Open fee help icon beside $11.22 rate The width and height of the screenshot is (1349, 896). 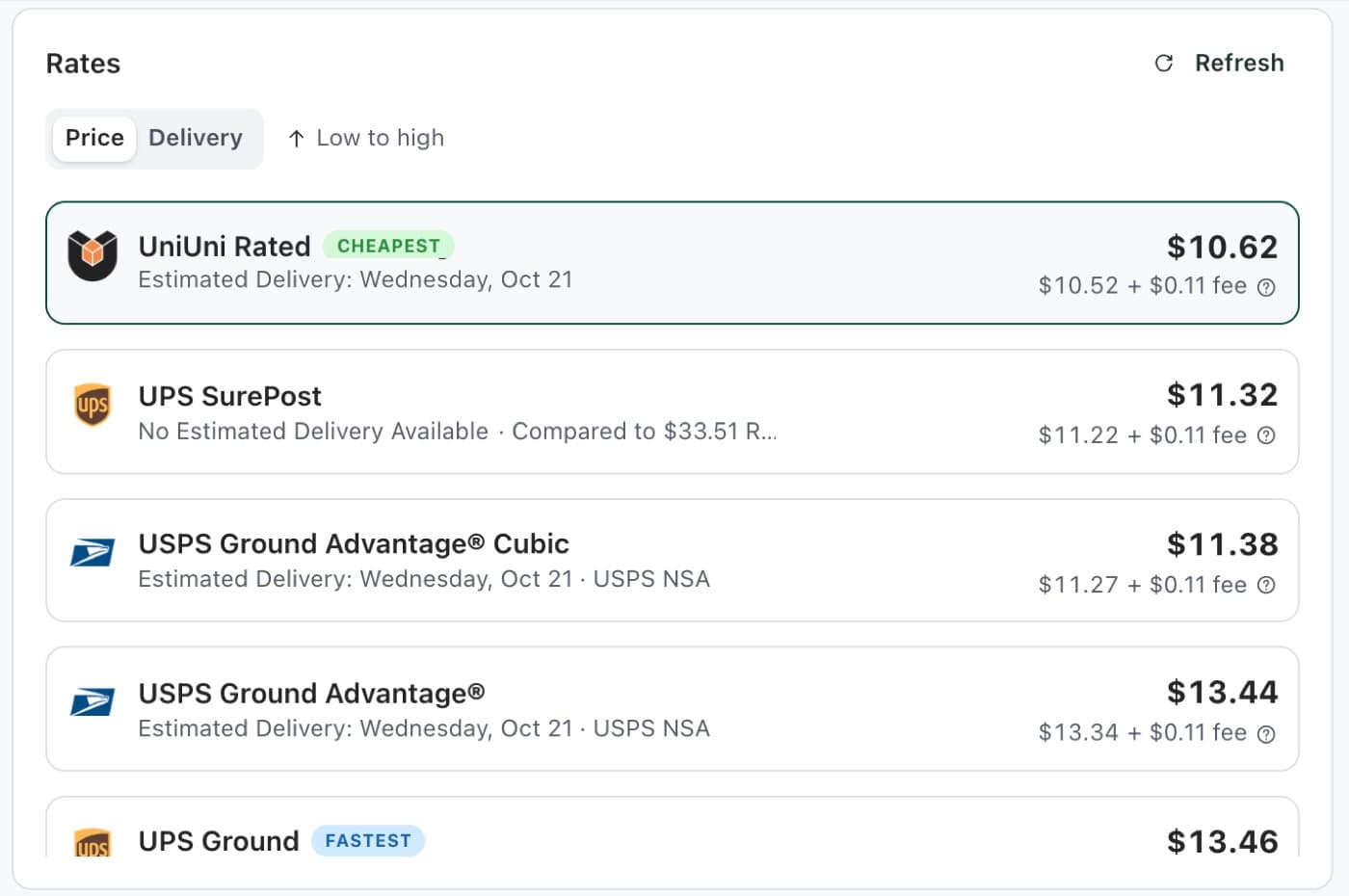(x=1267, y=435)
